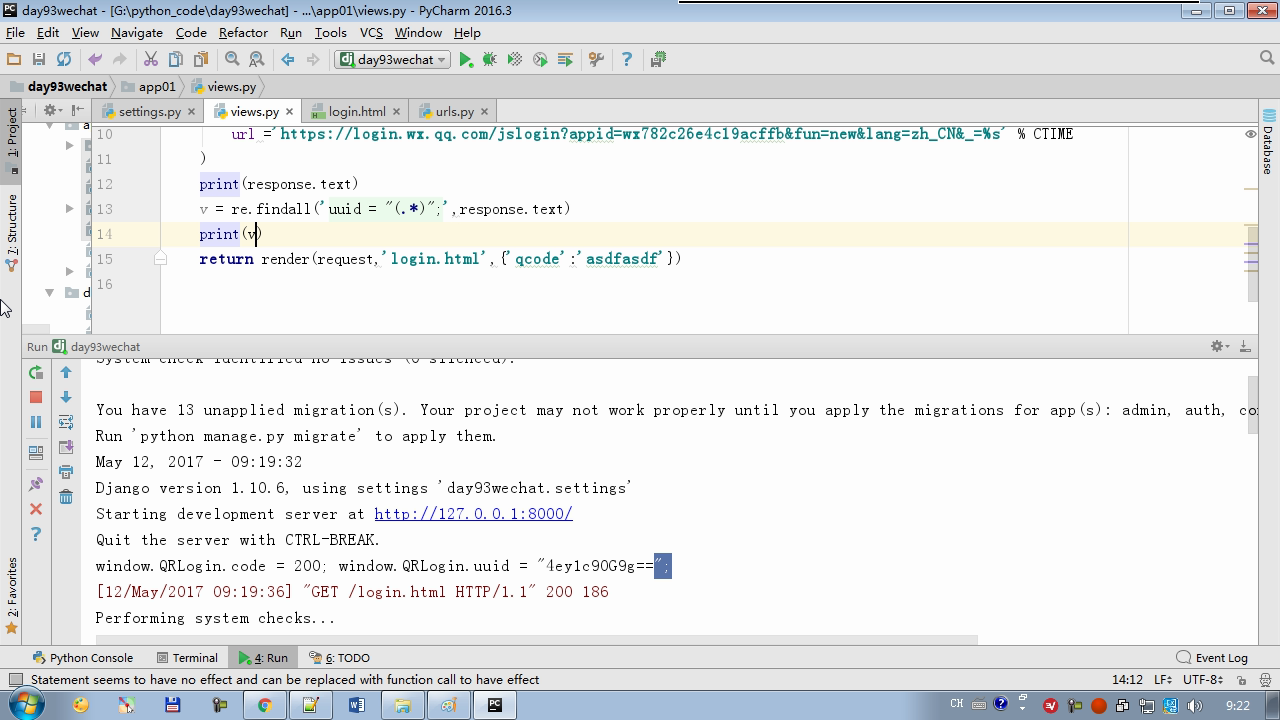
Task: Toggle read-only lock icon in status bar
Action: [1241, 680]
